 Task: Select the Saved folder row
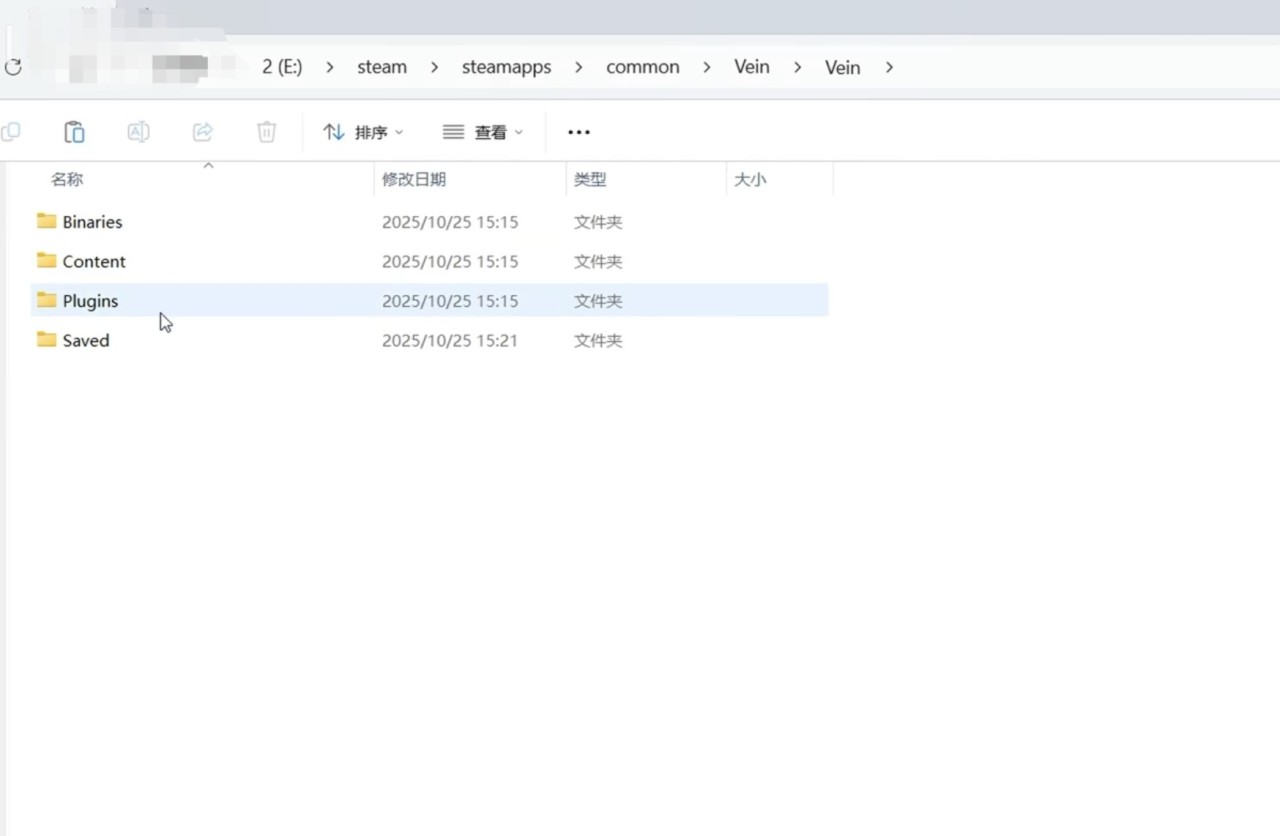point(86,341)
